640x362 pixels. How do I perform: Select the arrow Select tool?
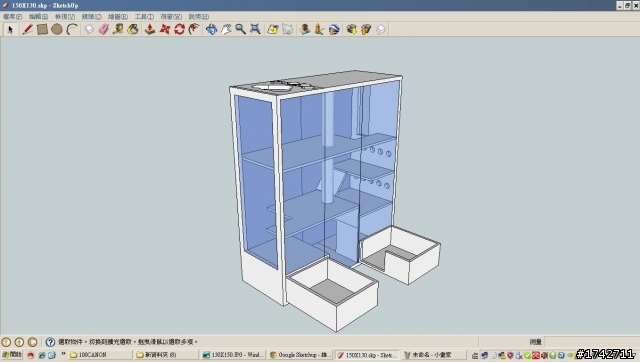pos(10,29)
